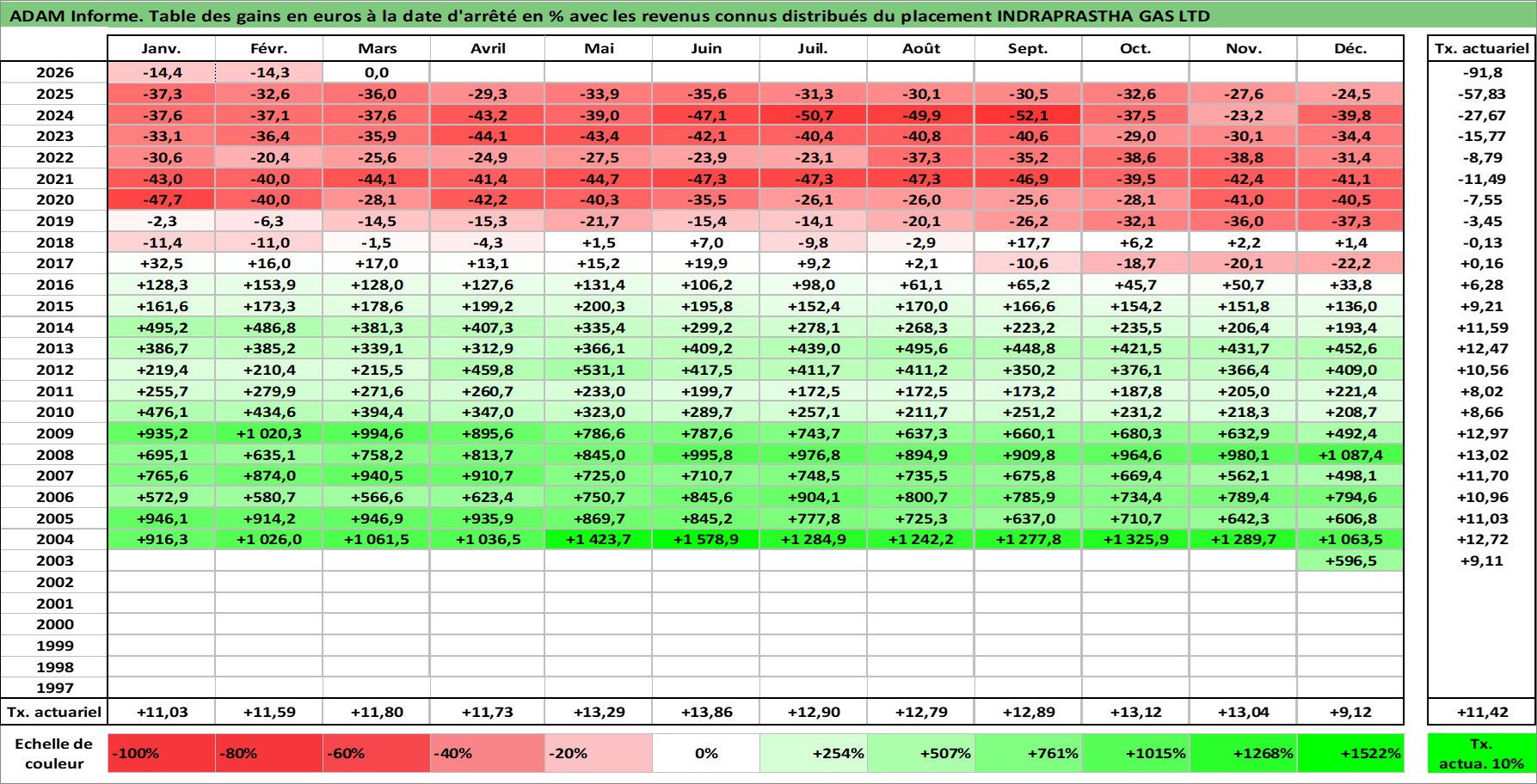Select the -40% color scale swatch
This screenshot has width=1537, height=784.
488,753
